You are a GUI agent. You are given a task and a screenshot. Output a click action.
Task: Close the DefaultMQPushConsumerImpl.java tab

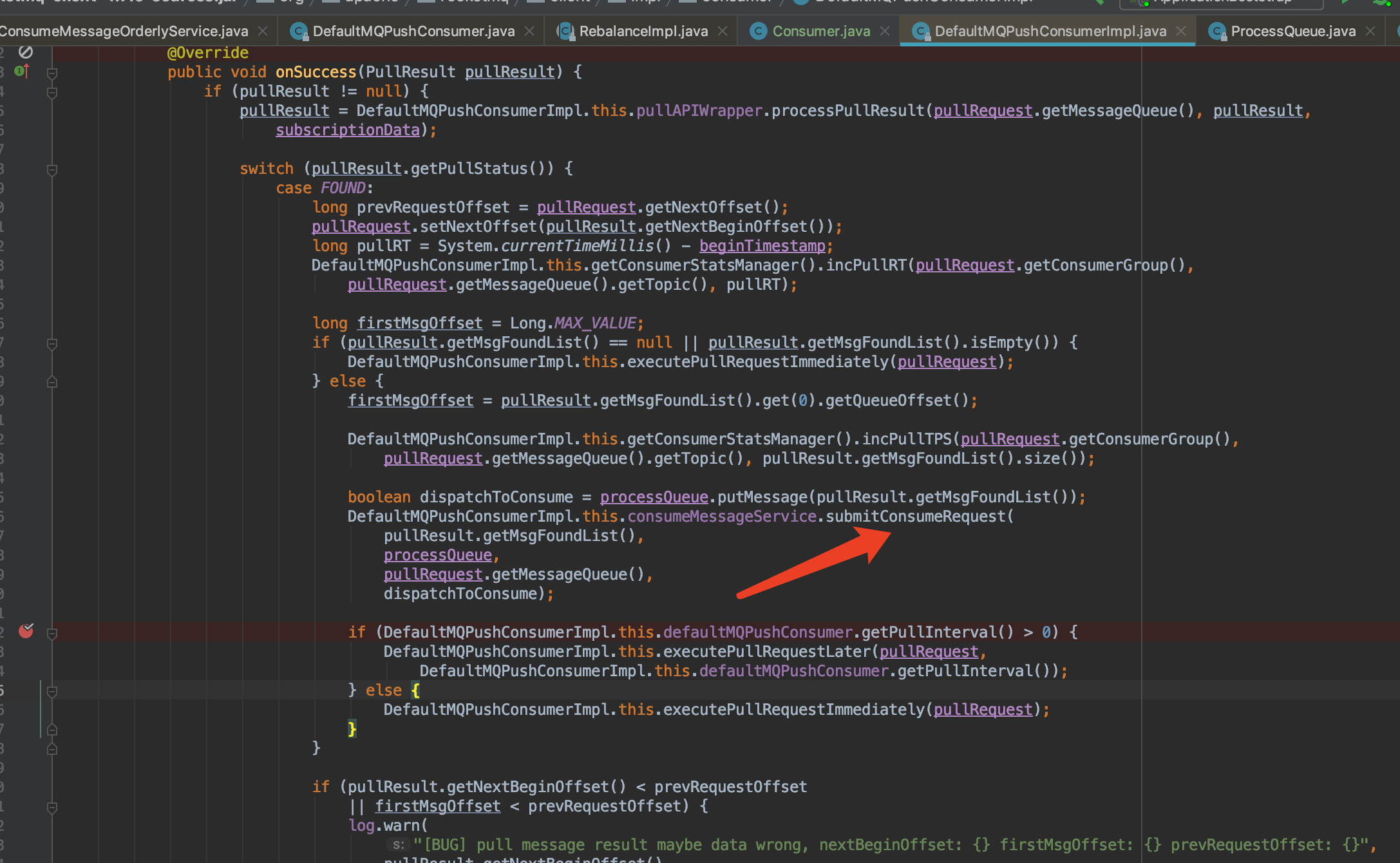coord(1181,31)
